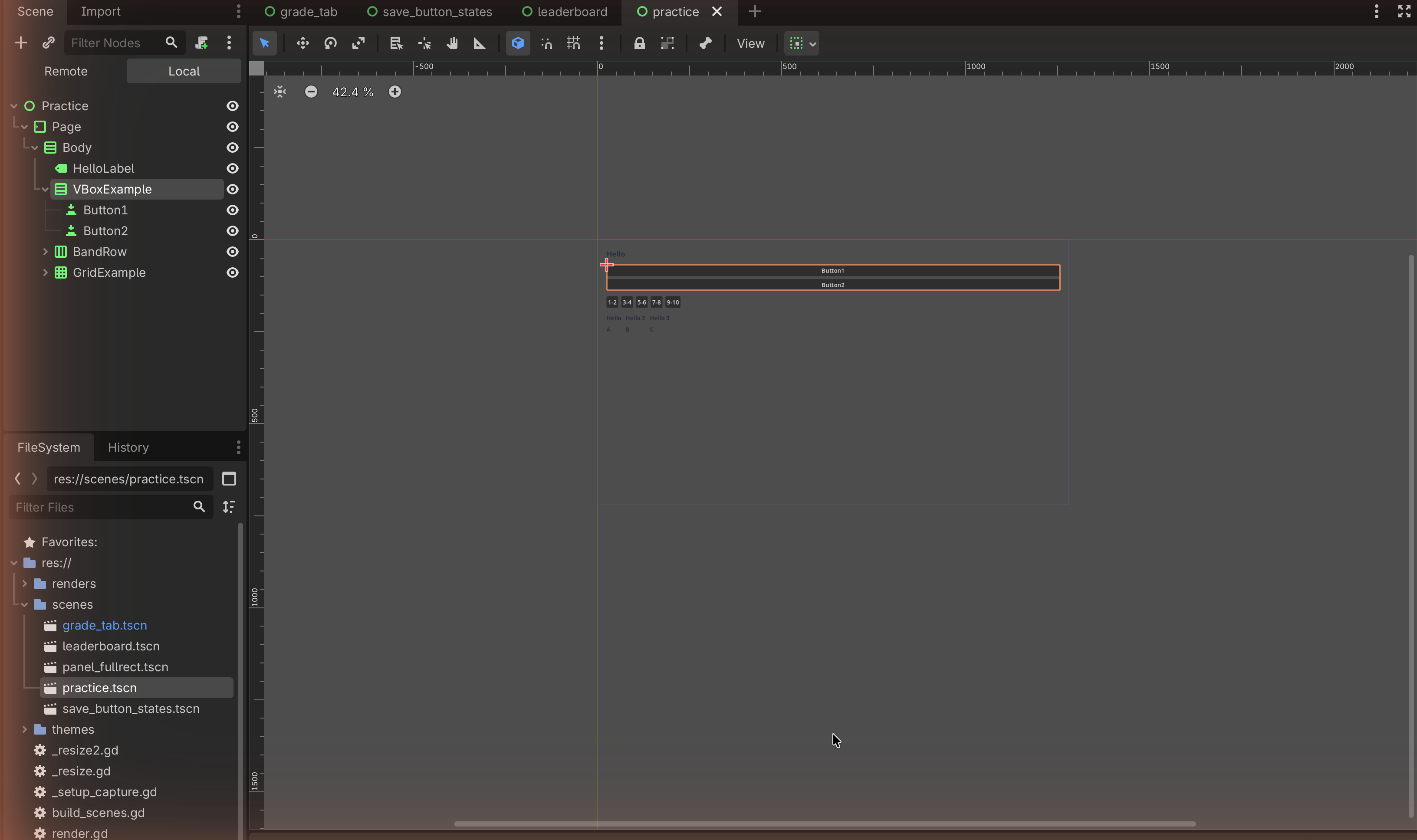Screen dimensions: 1417x840
Task: Expand the renders folder
Action: tap(24, 584)
